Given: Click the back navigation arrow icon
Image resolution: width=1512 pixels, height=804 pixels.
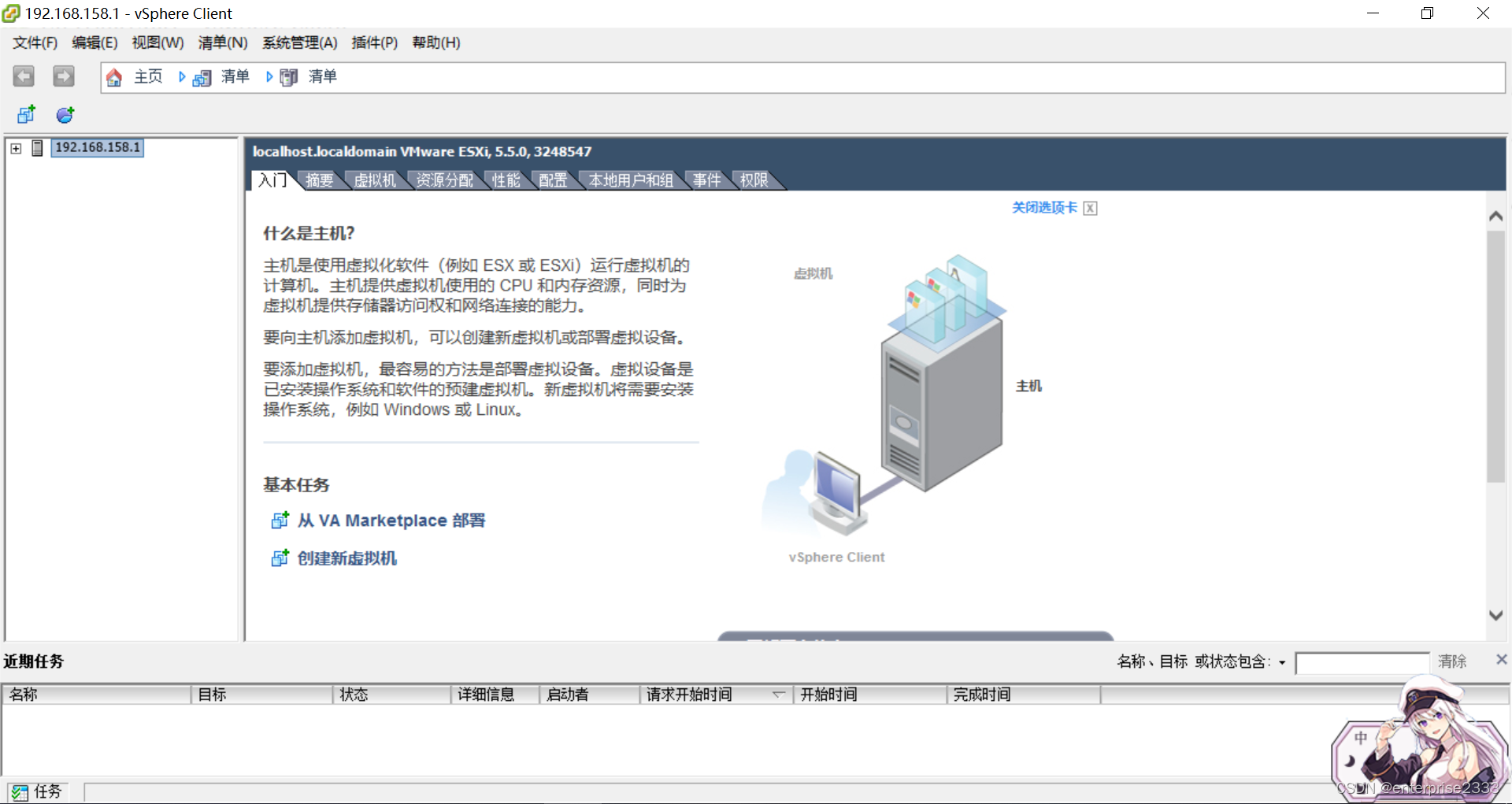Looking at the screenshot, I should point(24,76).
